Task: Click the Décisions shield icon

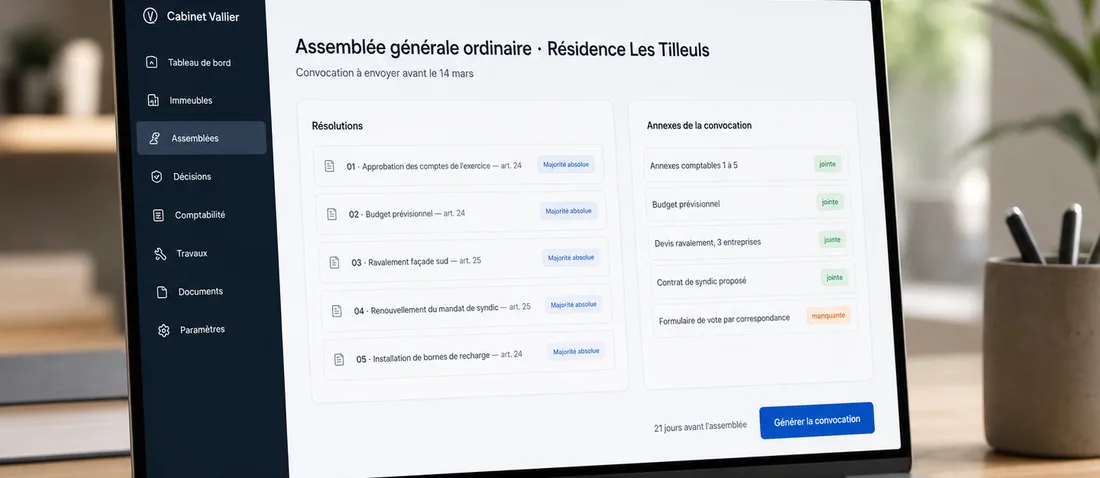Action: click(x=157, y=177)
